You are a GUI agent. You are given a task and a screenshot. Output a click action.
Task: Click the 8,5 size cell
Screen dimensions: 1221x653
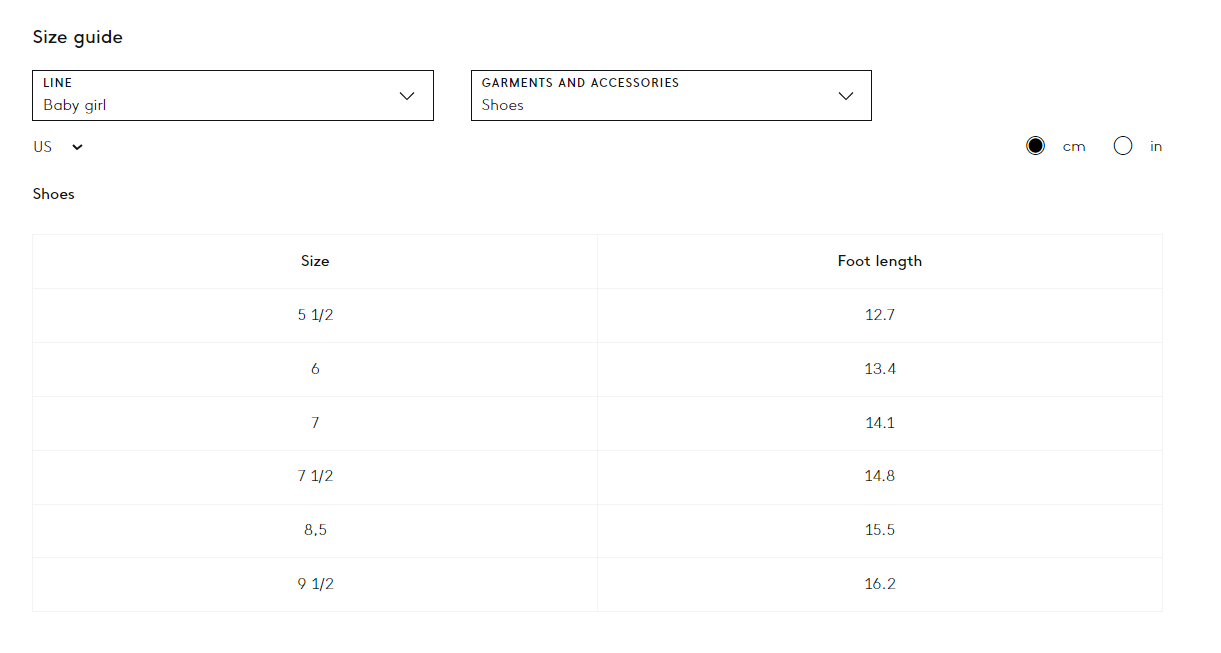tap(315, 530)
